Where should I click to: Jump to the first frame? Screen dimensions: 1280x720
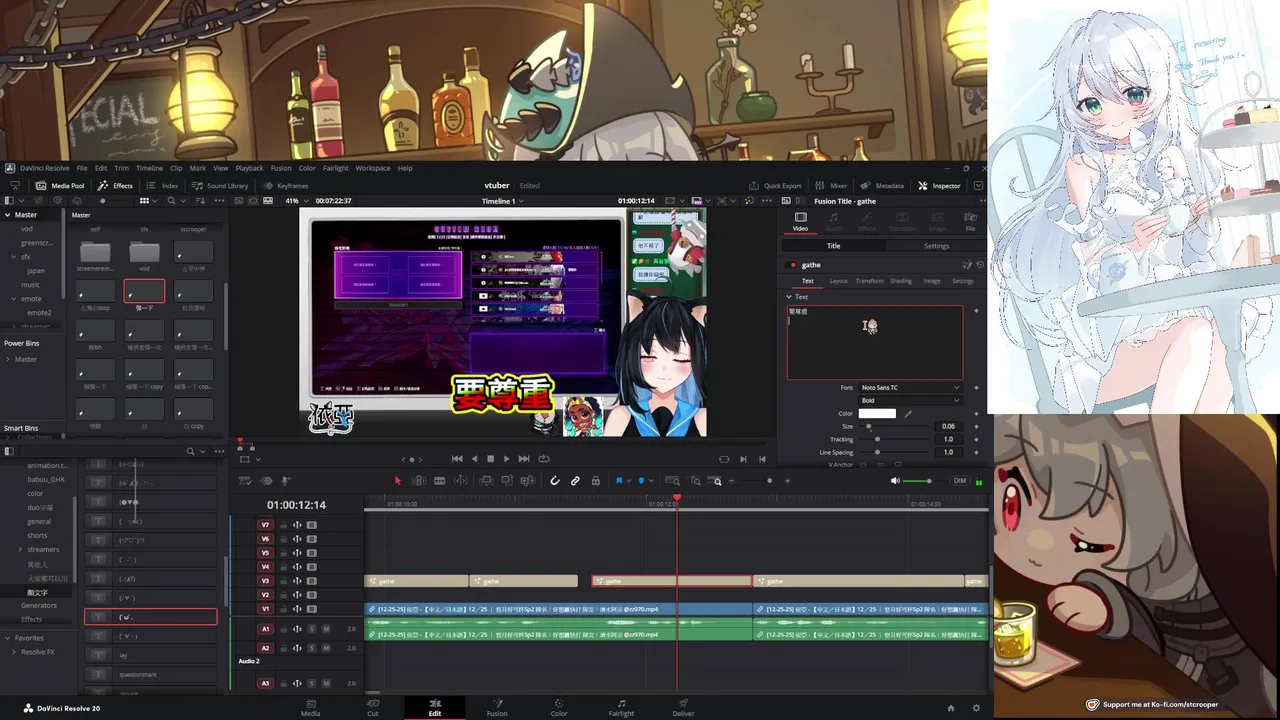tap(457, 459)
